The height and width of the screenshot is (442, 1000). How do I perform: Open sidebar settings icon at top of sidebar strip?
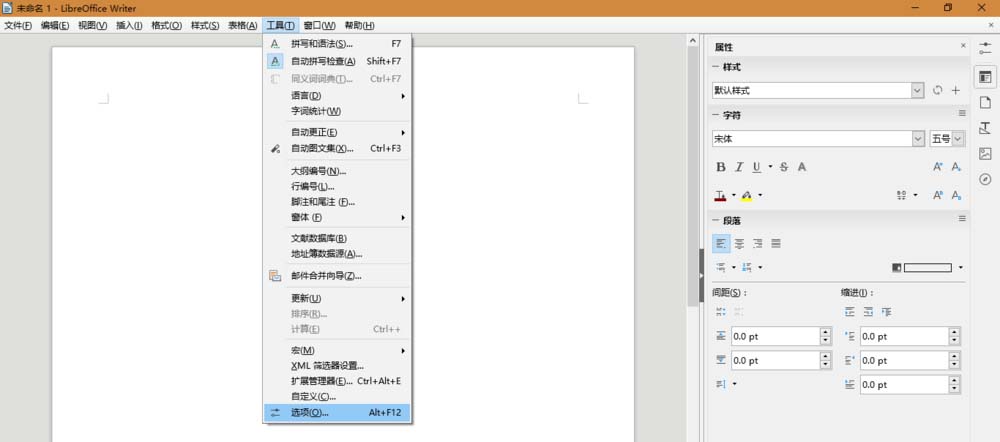(985, 48)
